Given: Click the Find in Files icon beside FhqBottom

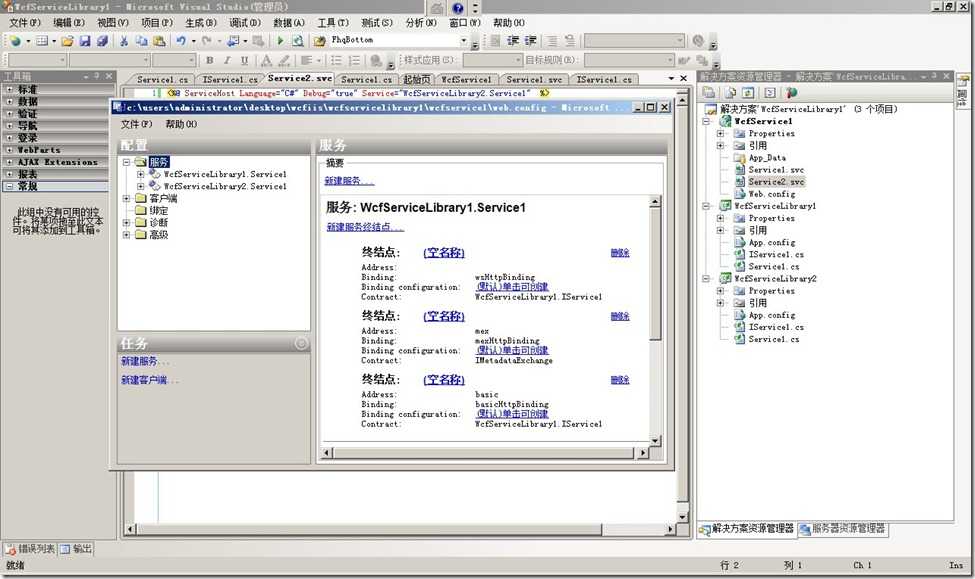Looking at the screenshot, I should tap(320, 41).
